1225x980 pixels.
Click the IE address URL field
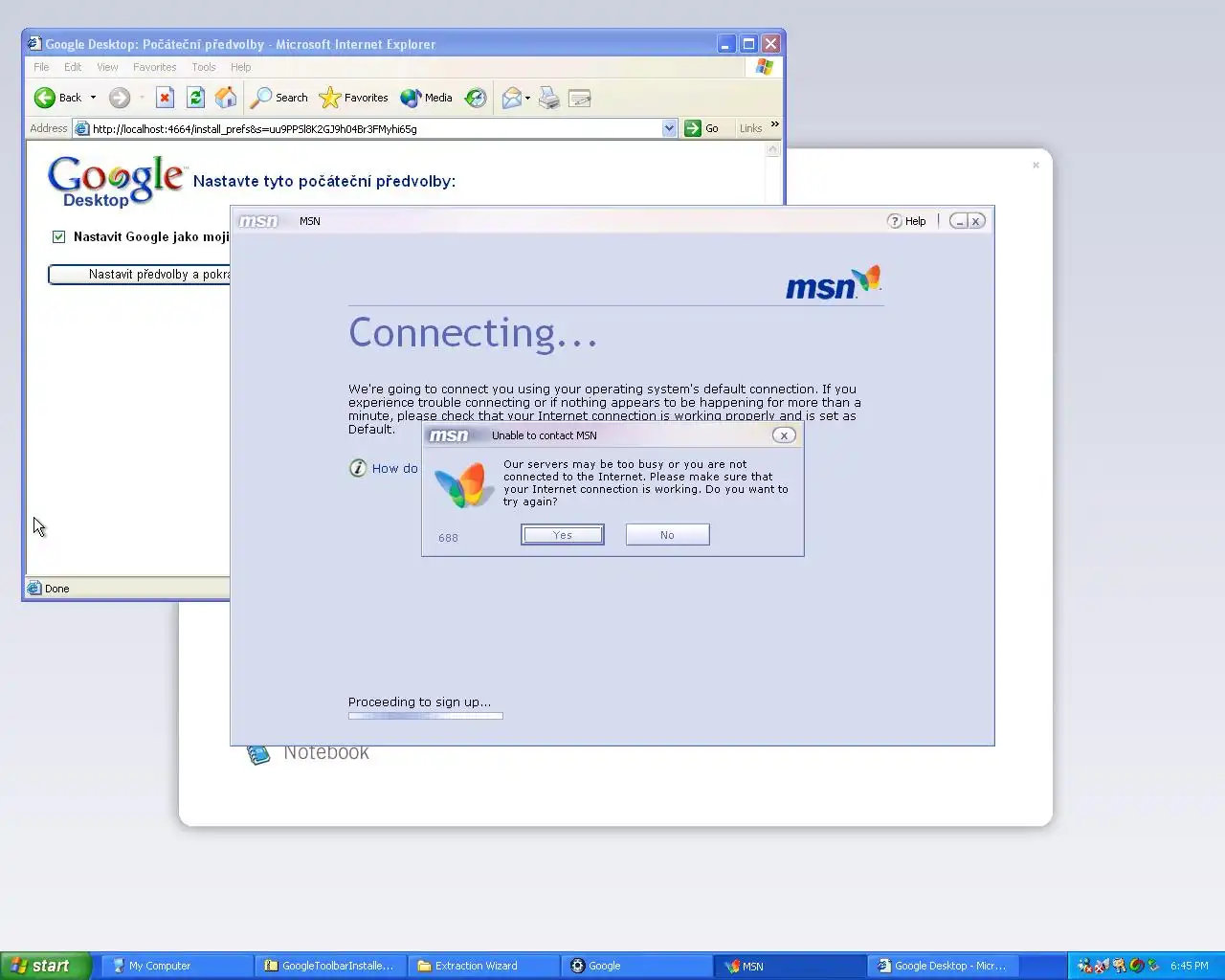click(x=375, y=128)
